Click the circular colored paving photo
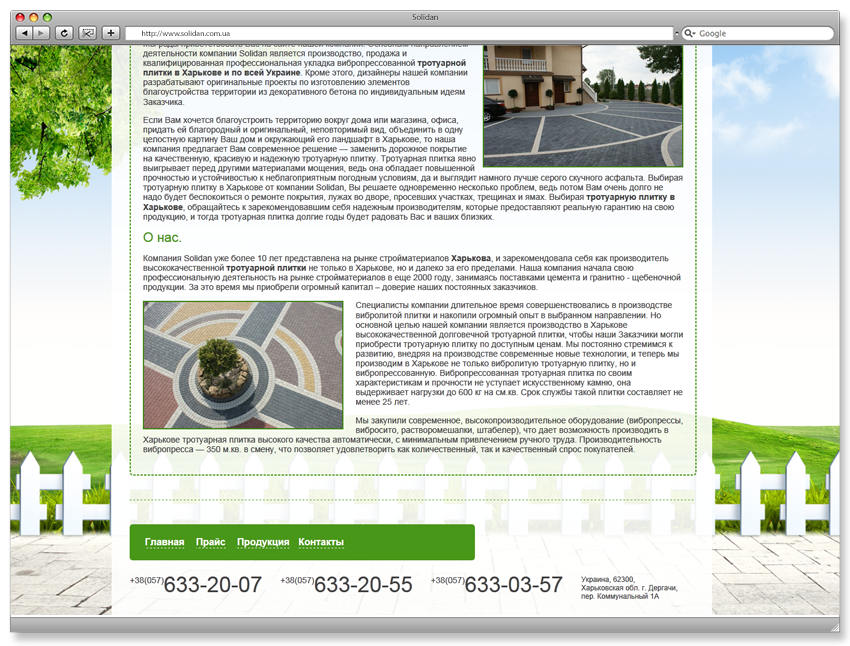 tap(243, 365)
